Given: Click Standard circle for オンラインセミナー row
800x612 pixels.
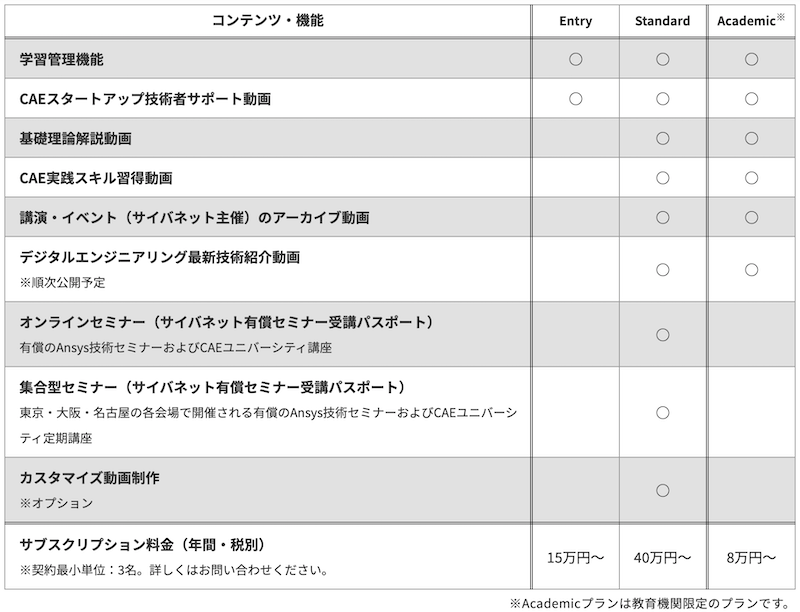Looking at the screenshot, I should coord(663,335).
